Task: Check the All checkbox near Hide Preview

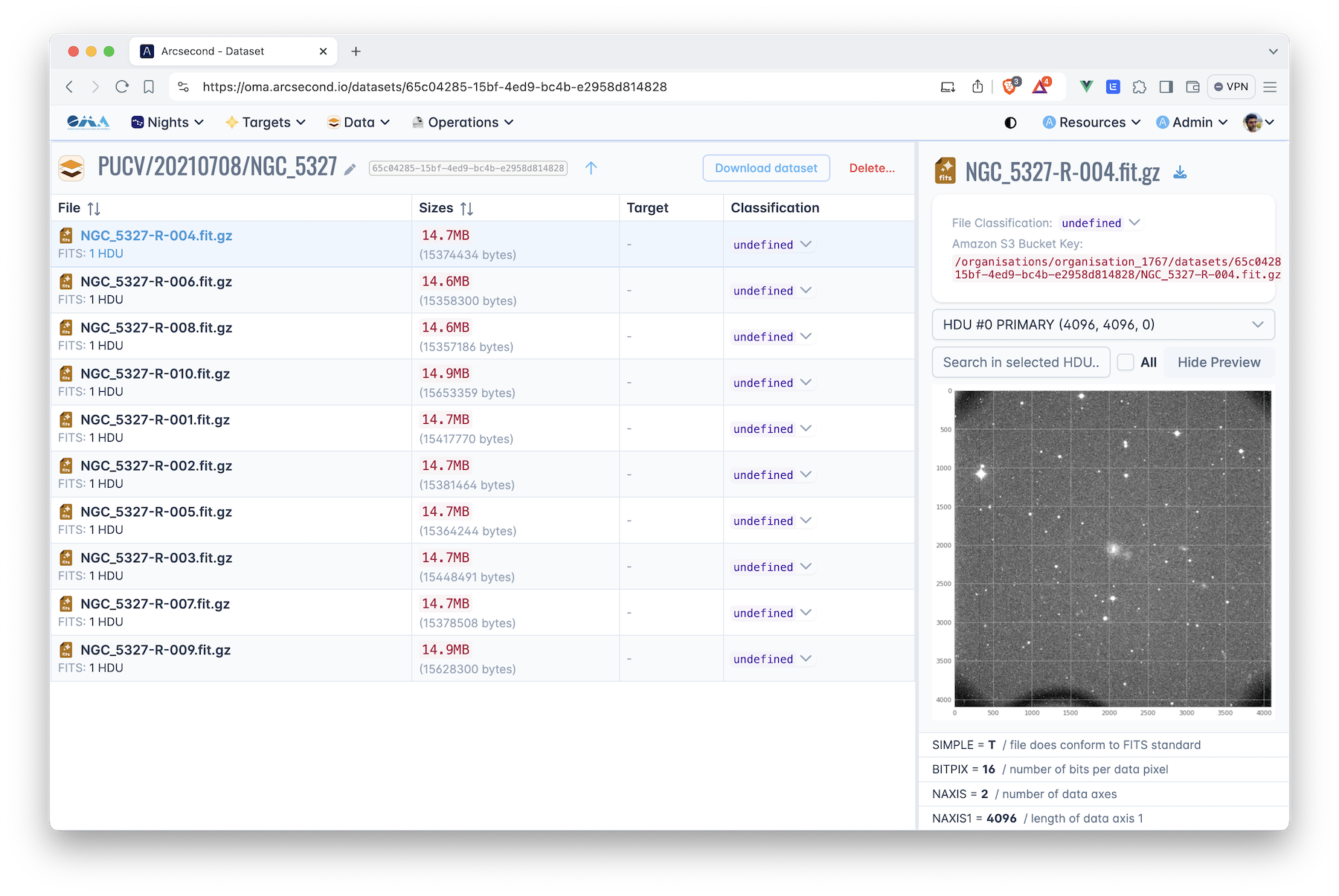Action: (1126, 362)
